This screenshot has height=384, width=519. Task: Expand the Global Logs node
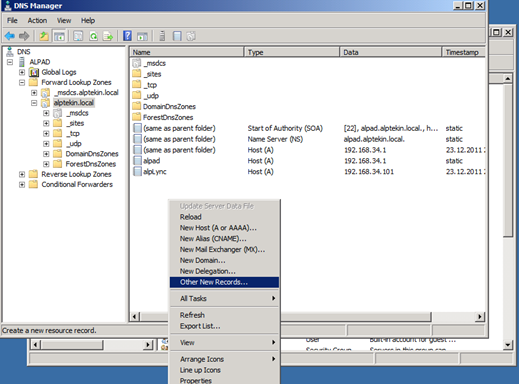tap(22, 72)
